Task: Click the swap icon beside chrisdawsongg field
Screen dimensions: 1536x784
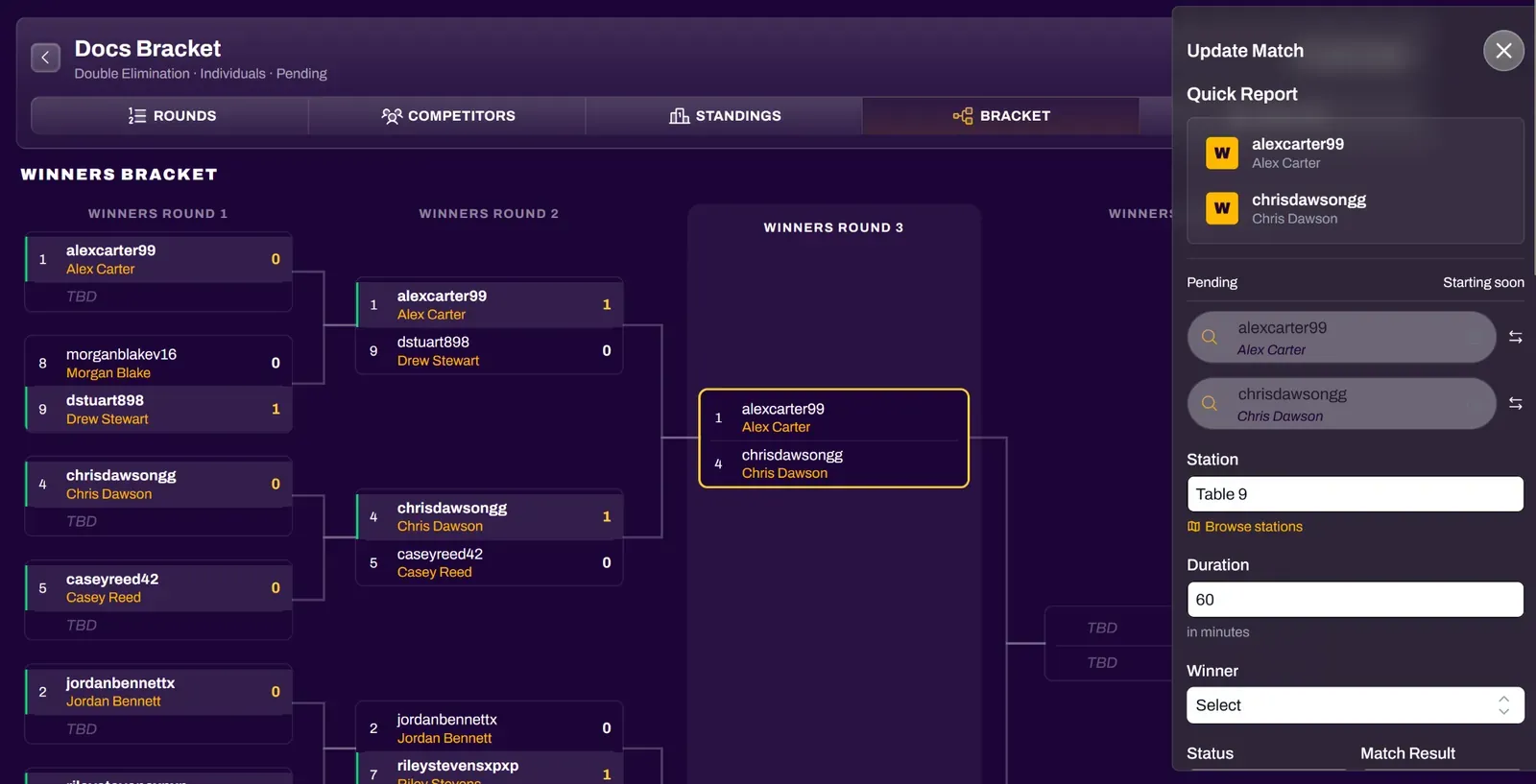Action: tap(1515, 403)
